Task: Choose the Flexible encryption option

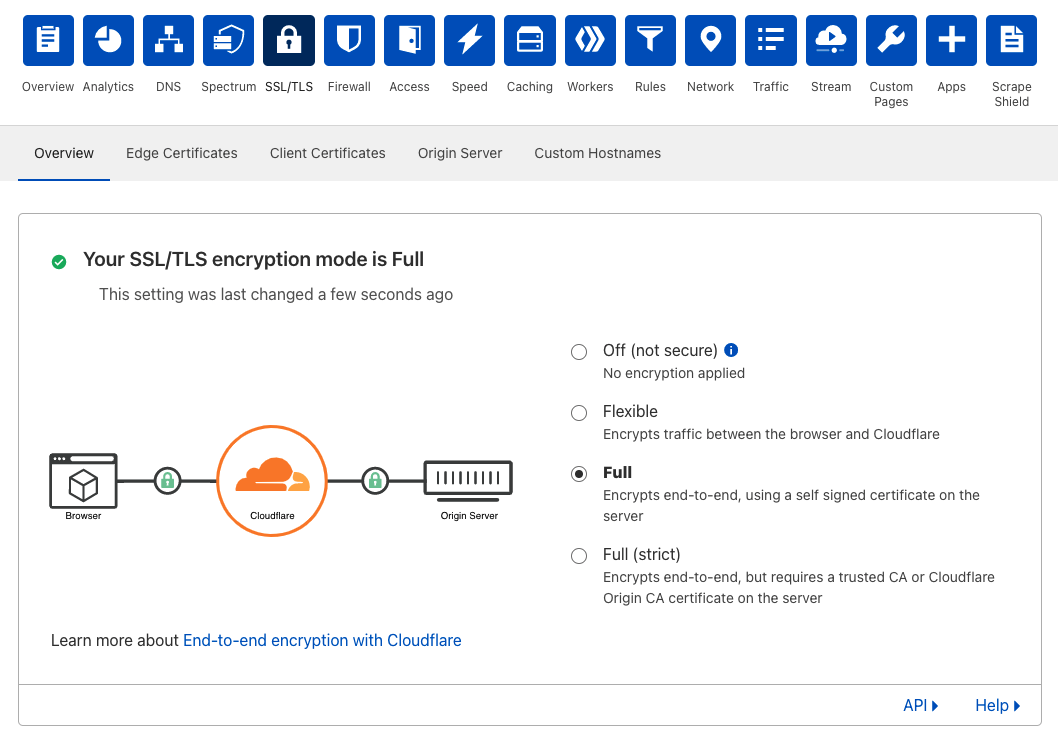Action: pyautogui.click(x=578, y=412)
